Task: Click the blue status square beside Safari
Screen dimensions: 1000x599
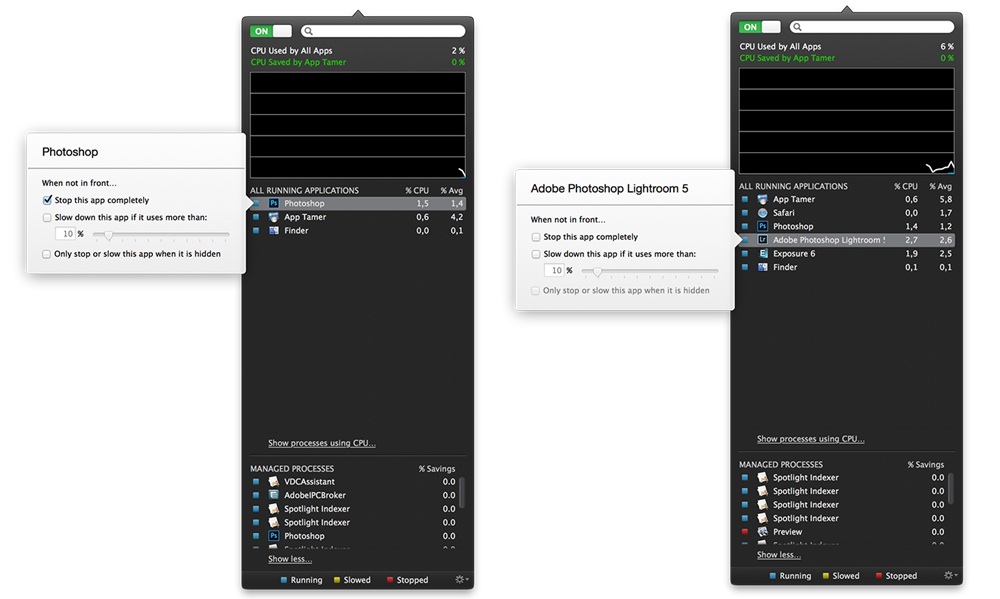Action: (x=744, y=213)
